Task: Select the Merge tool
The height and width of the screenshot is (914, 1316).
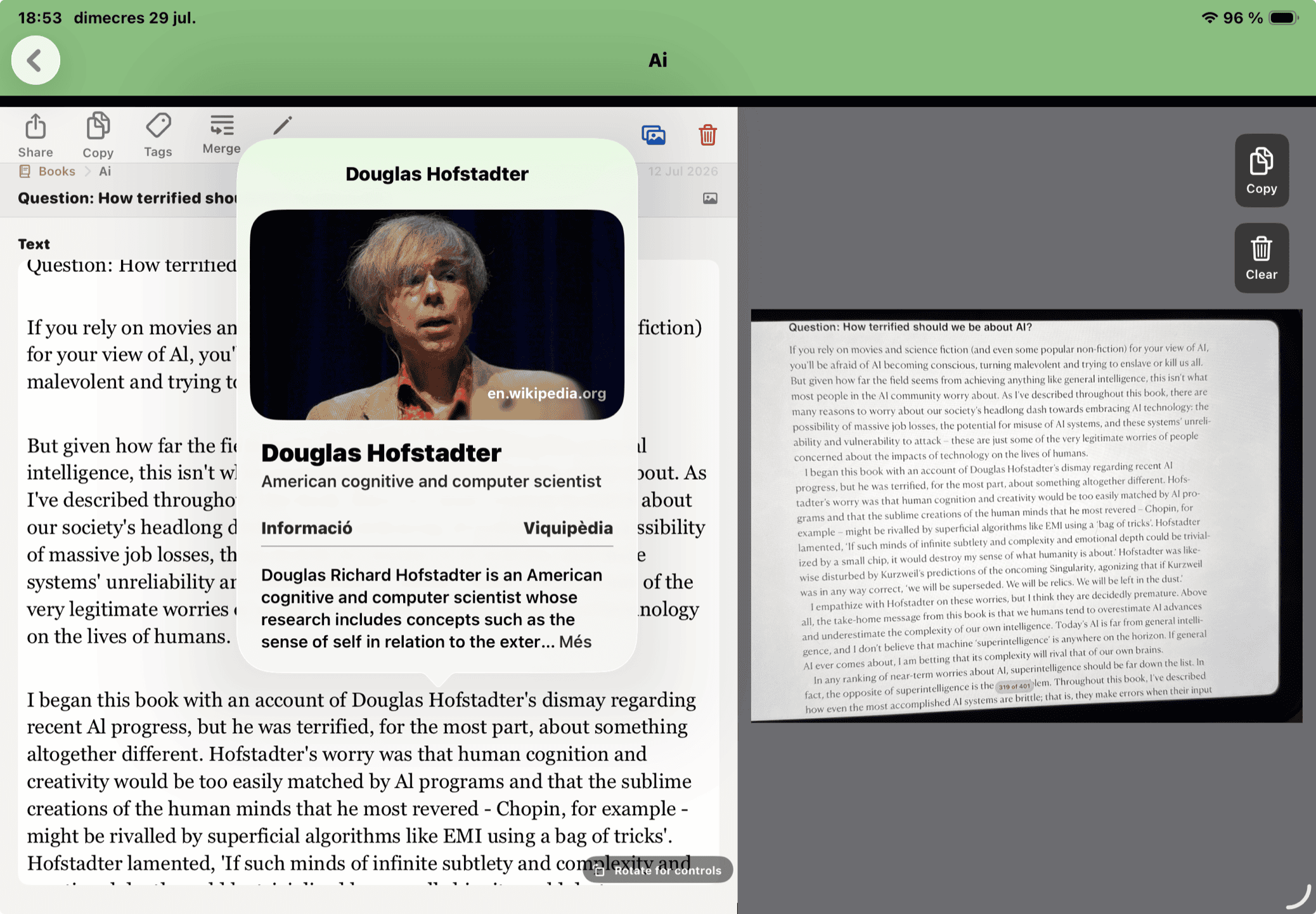Action: (x=222, y=134)
